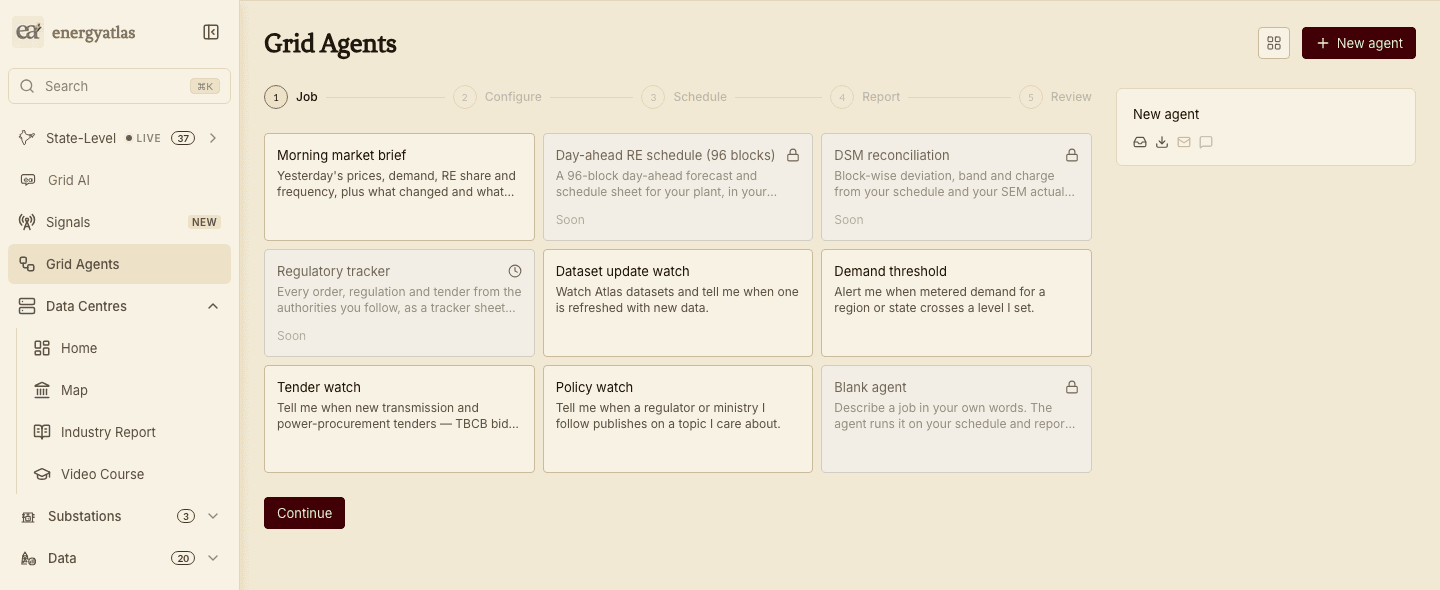Image resolution: width=1440 pixels, height=590 pixels.
Task: Click the Grid AI icon
Action: click(x=28, y=180)
